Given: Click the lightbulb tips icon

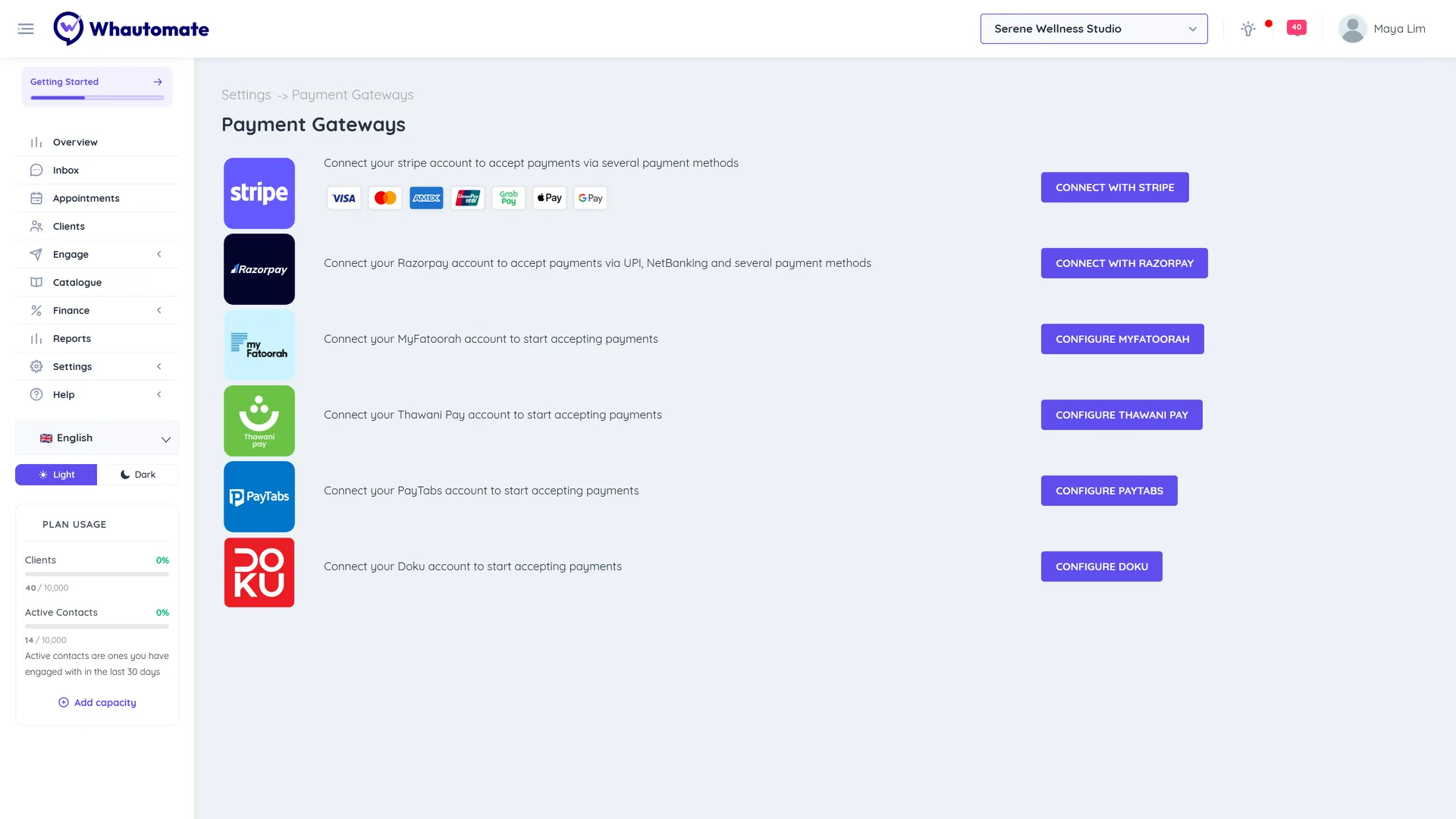Looking at the screenshot, I should tap(1247, 29).
